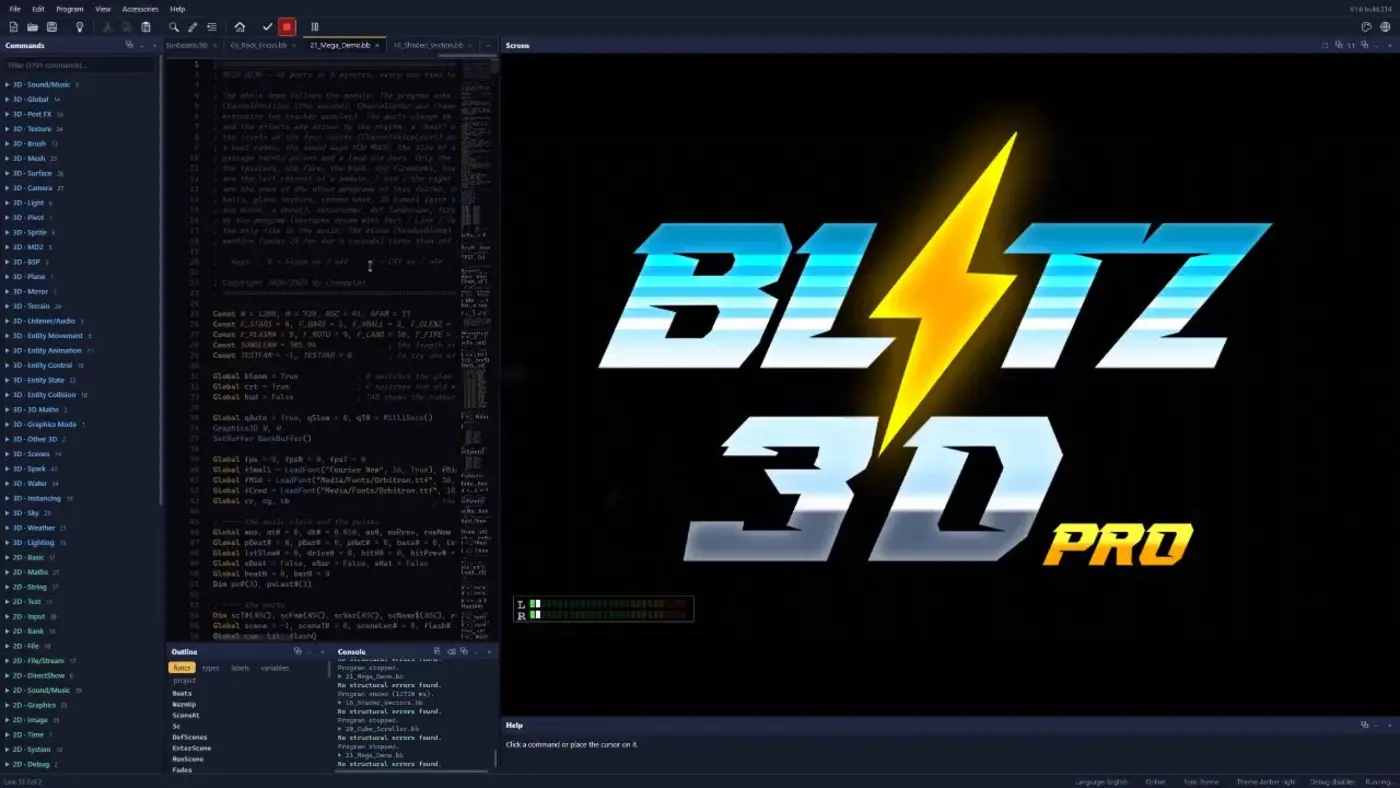Open the File menu
This screenshot has height=788, width=1400.
click(x=15, y=9)
